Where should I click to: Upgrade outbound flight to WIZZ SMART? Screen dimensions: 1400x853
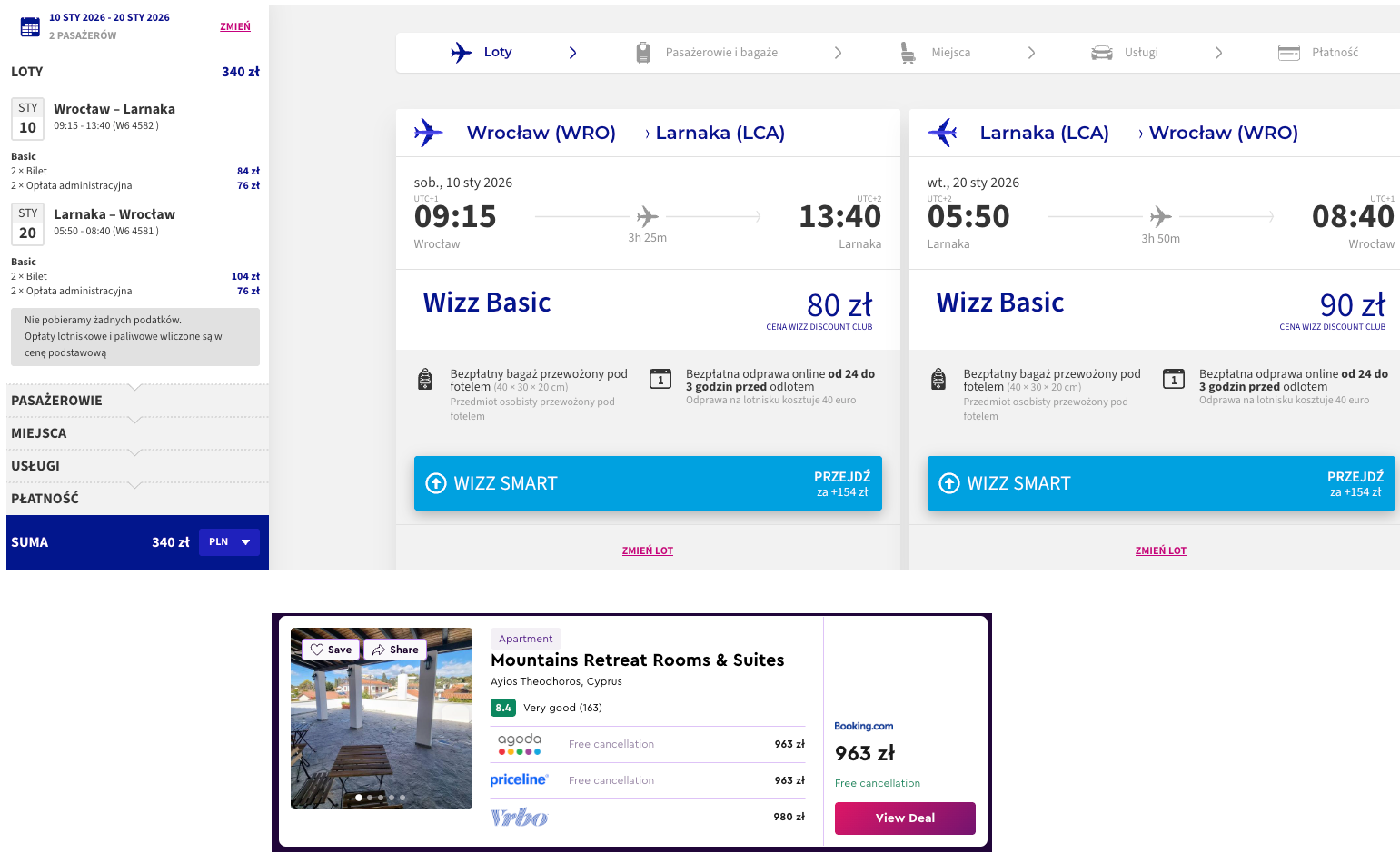pos(648,483)
